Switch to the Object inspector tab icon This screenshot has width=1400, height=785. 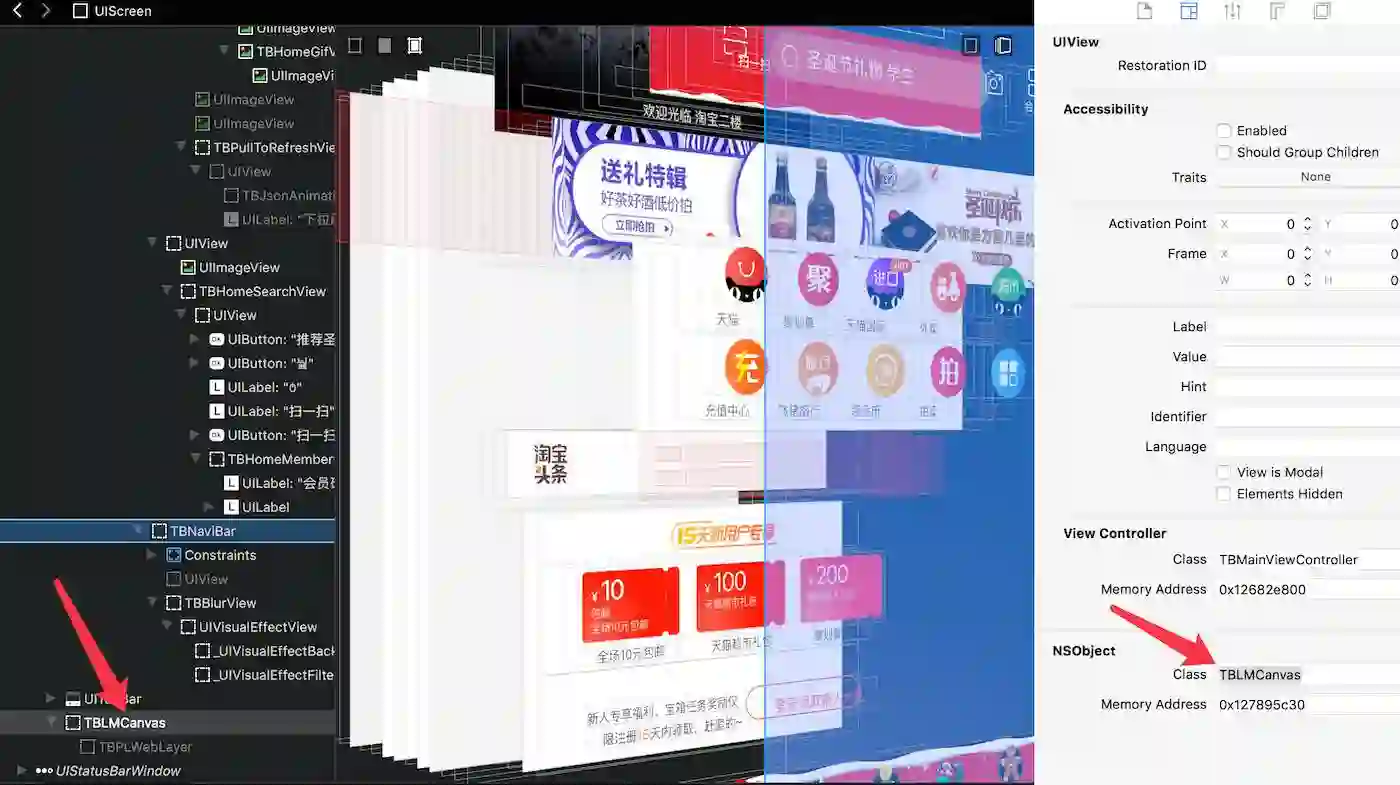(x=1189, y=11)
